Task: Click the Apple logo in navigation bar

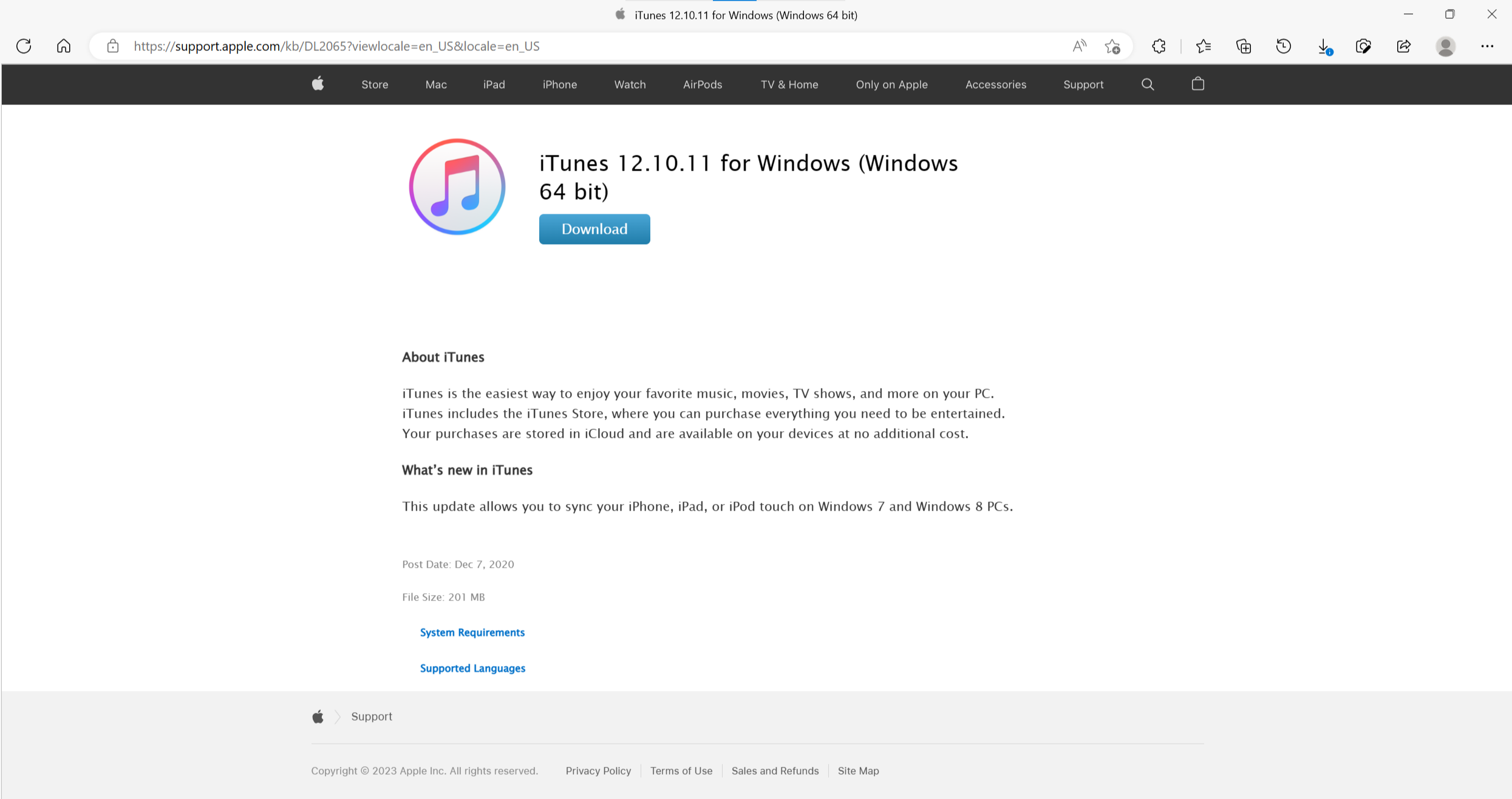Action: click(x=318, y=84)
